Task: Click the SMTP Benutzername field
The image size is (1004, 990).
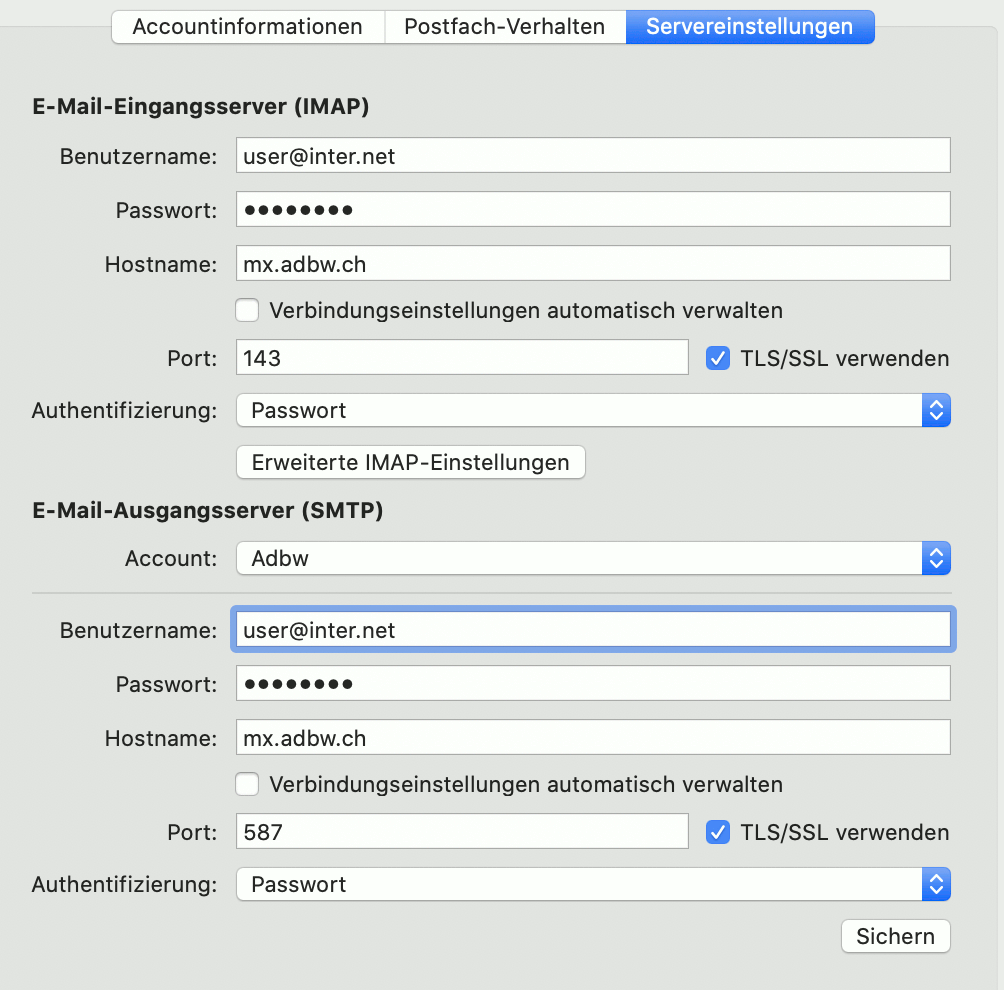Action: [x=593, y=630]
